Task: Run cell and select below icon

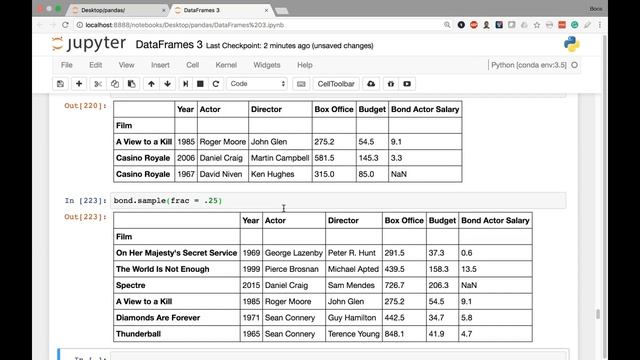Action: [185, 84]
